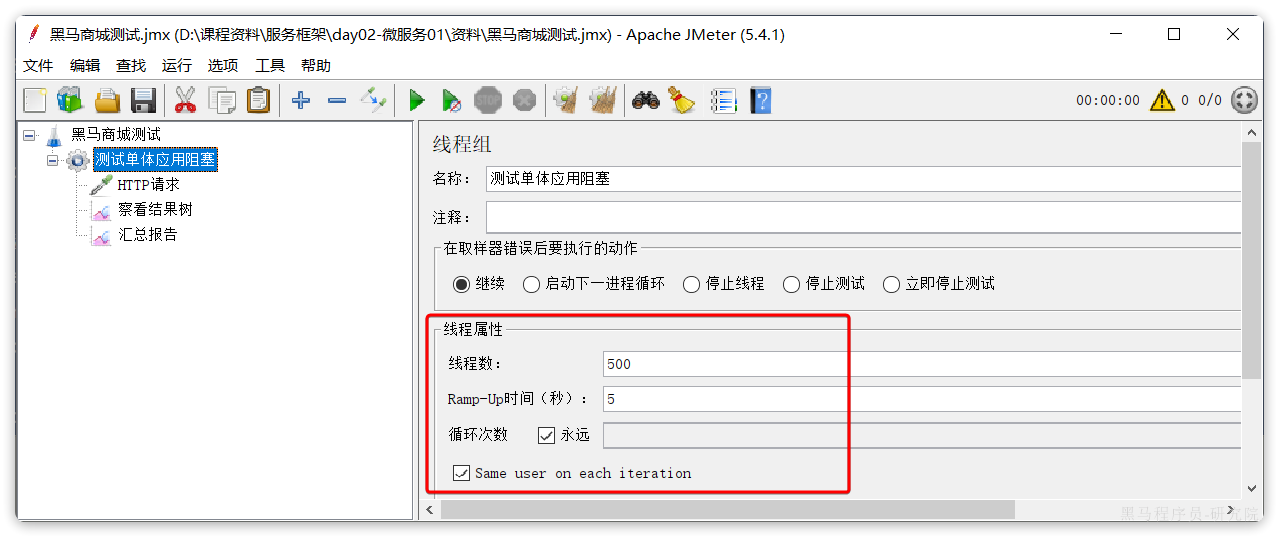Viewport: 1279px width, 539px height.
Task: Click the broom Clear results icon
Action: (682, 100)
